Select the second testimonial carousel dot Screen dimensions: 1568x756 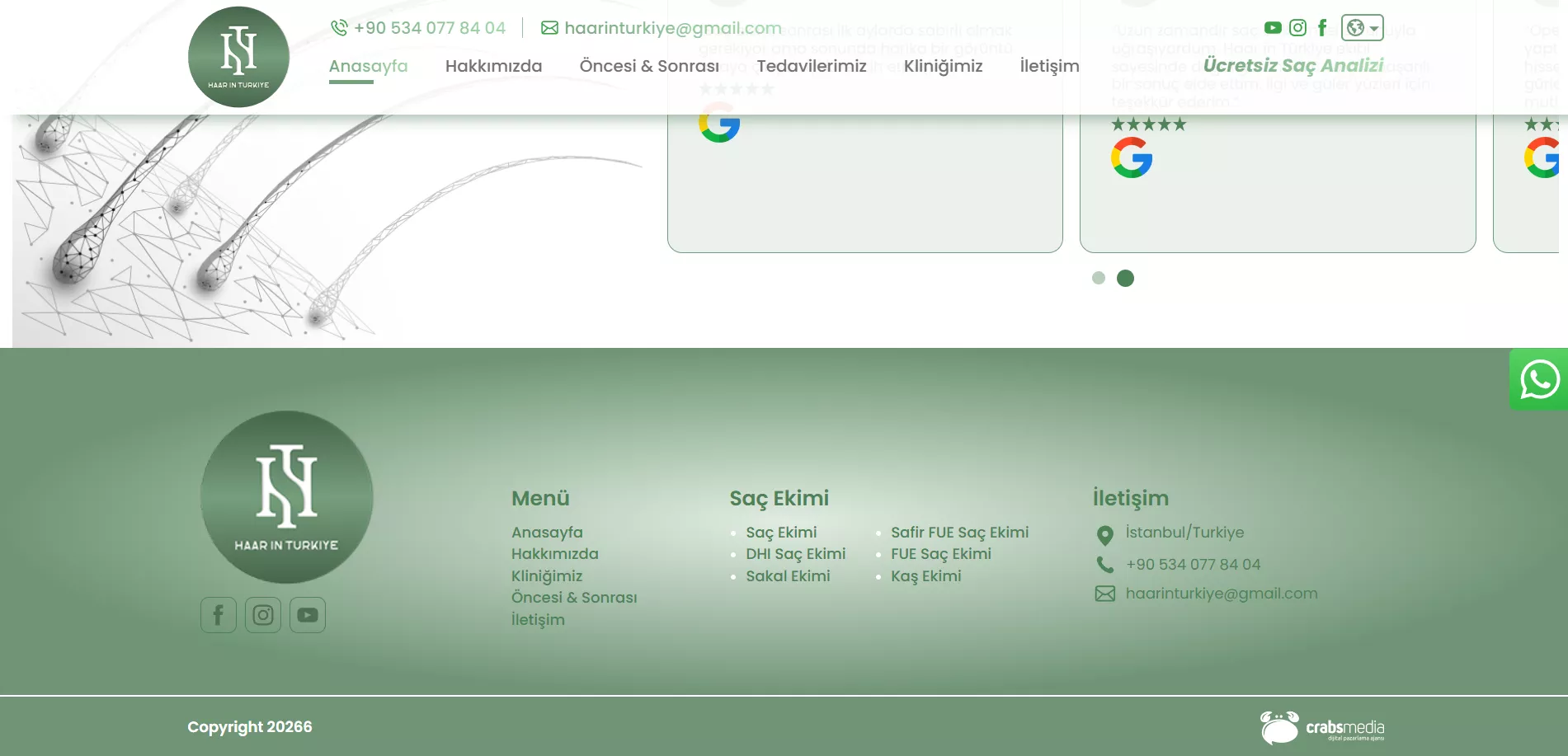1125,278
